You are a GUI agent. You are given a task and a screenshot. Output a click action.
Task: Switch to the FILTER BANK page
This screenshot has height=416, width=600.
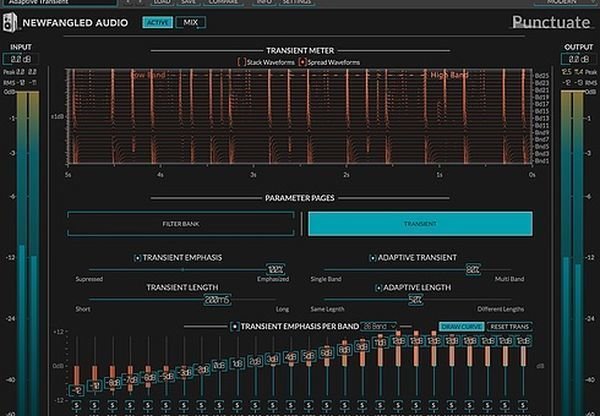[x=181, y=224]
